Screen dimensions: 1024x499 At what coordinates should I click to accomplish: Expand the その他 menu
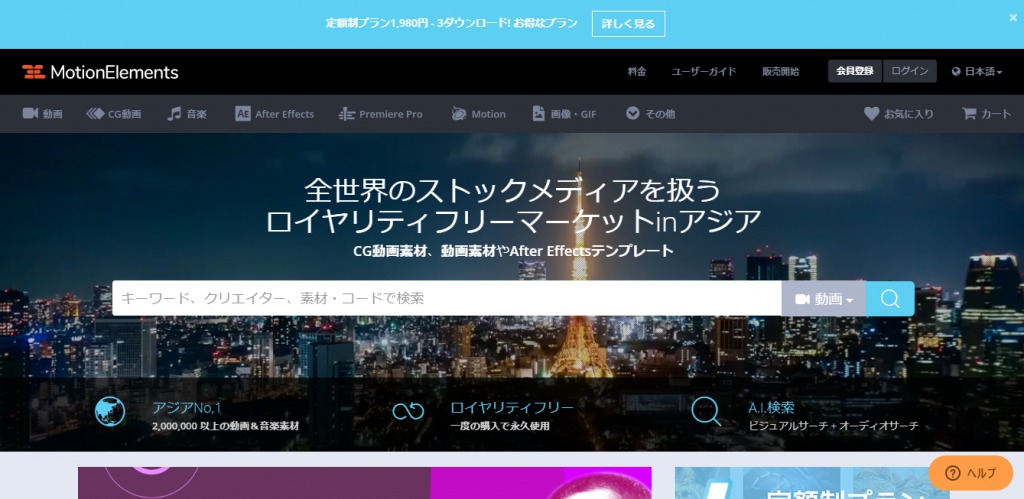tap(650, 114)
